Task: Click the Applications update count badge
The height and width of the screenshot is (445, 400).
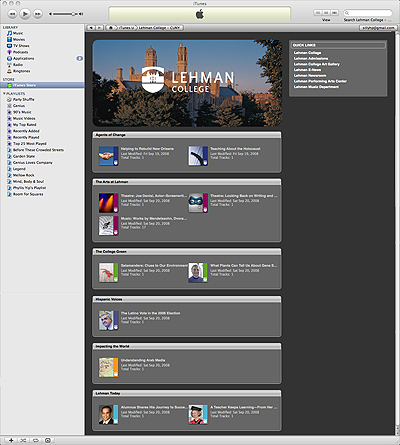Action: pos(79,58)
